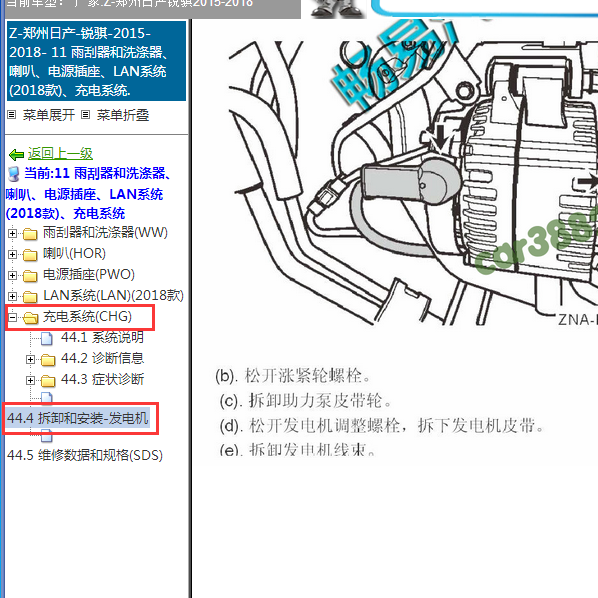Click the 44.1 系统说明 page icon

pyautogui.click(x=47, y=338)
